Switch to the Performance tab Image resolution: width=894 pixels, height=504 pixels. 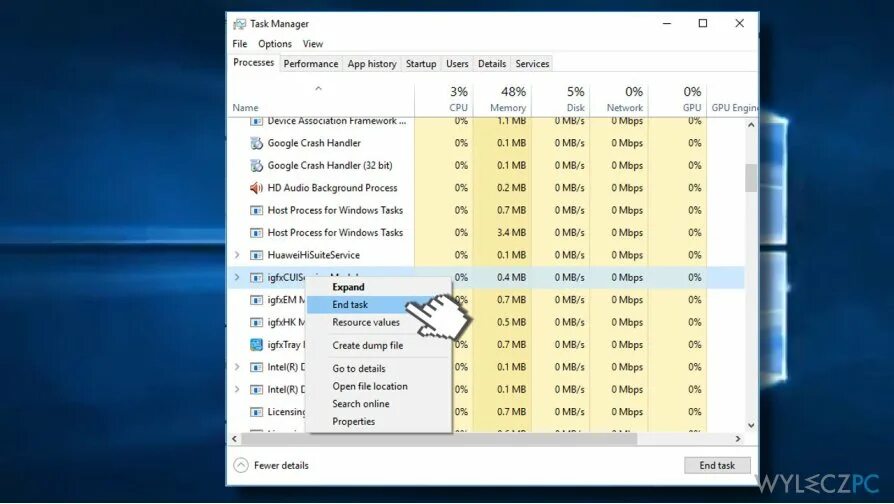pos(311,64)
